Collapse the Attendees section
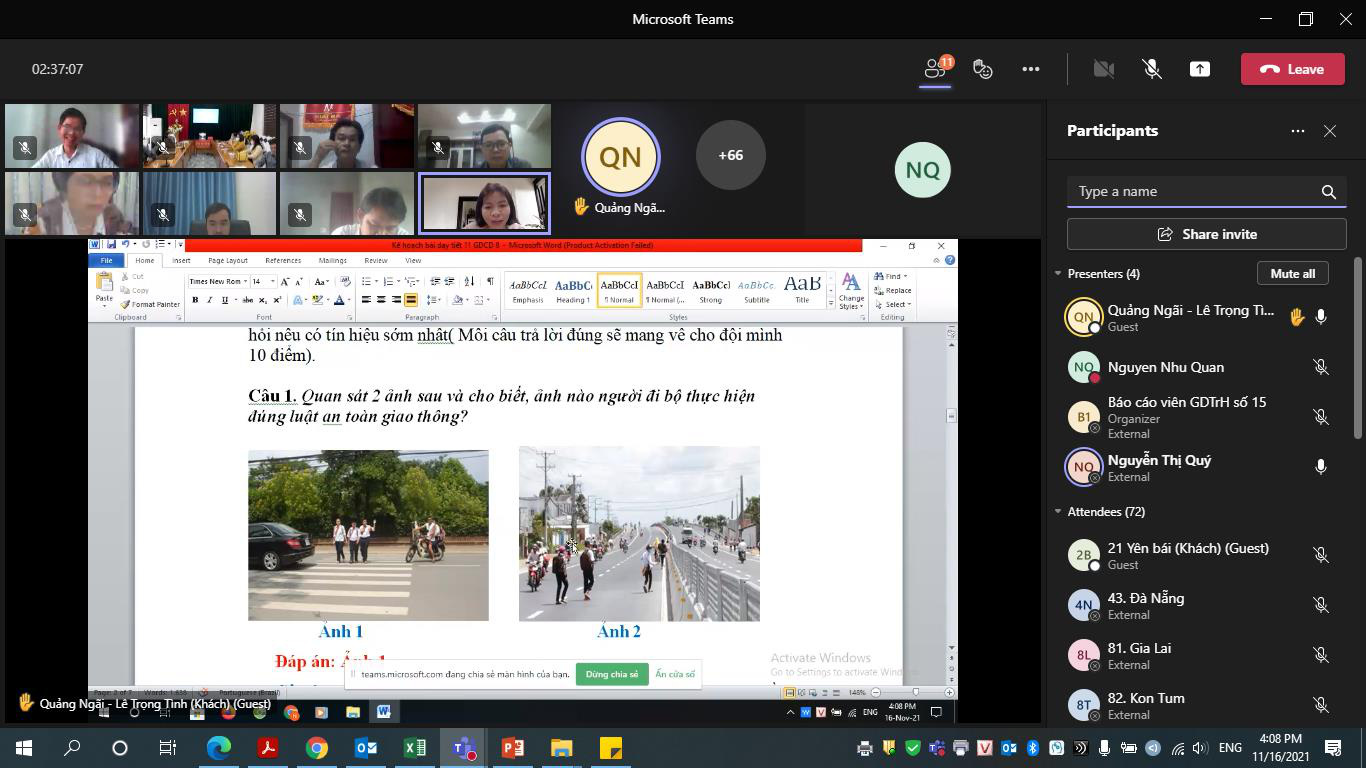The width and height of the screenshot is (1366, 768). tap(1058, 512)
